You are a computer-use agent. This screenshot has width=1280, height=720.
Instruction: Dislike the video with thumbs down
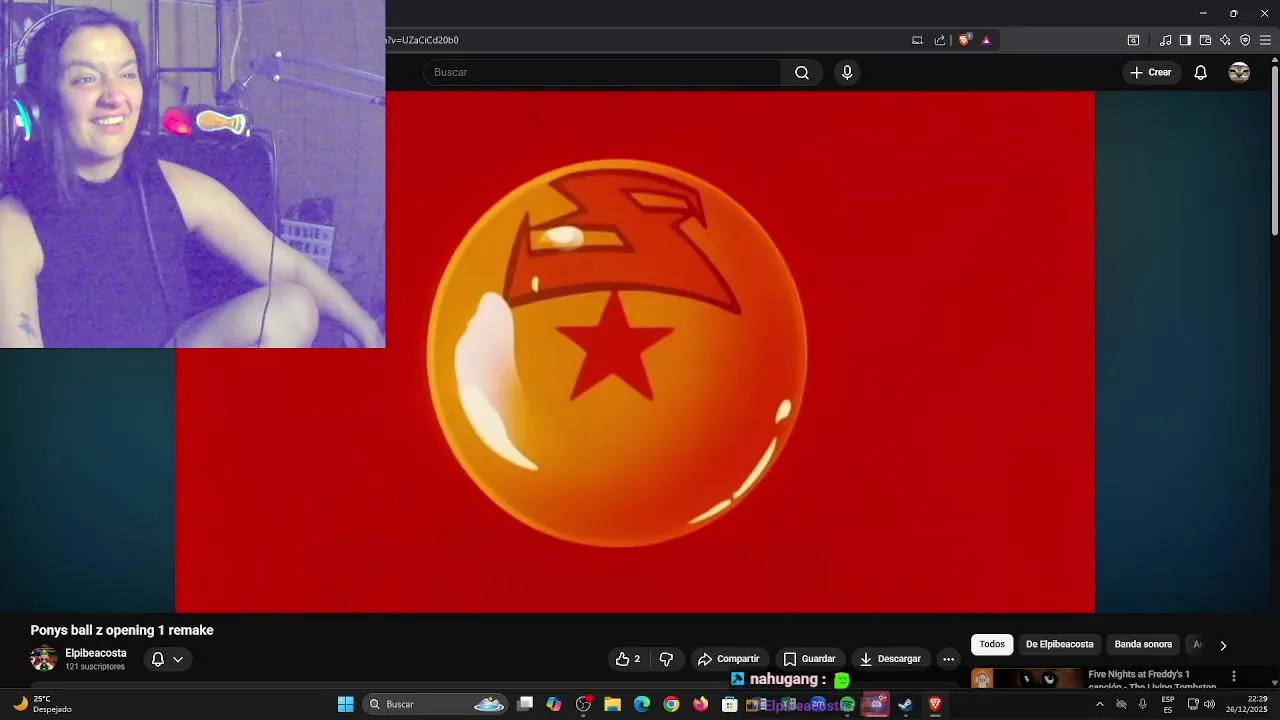[x=666, y=659]
